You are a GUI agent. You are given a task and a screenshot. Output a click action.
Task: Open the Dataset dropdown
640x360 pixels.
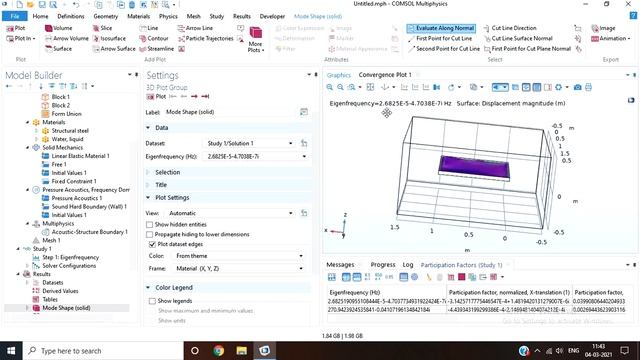coord(249,143)
